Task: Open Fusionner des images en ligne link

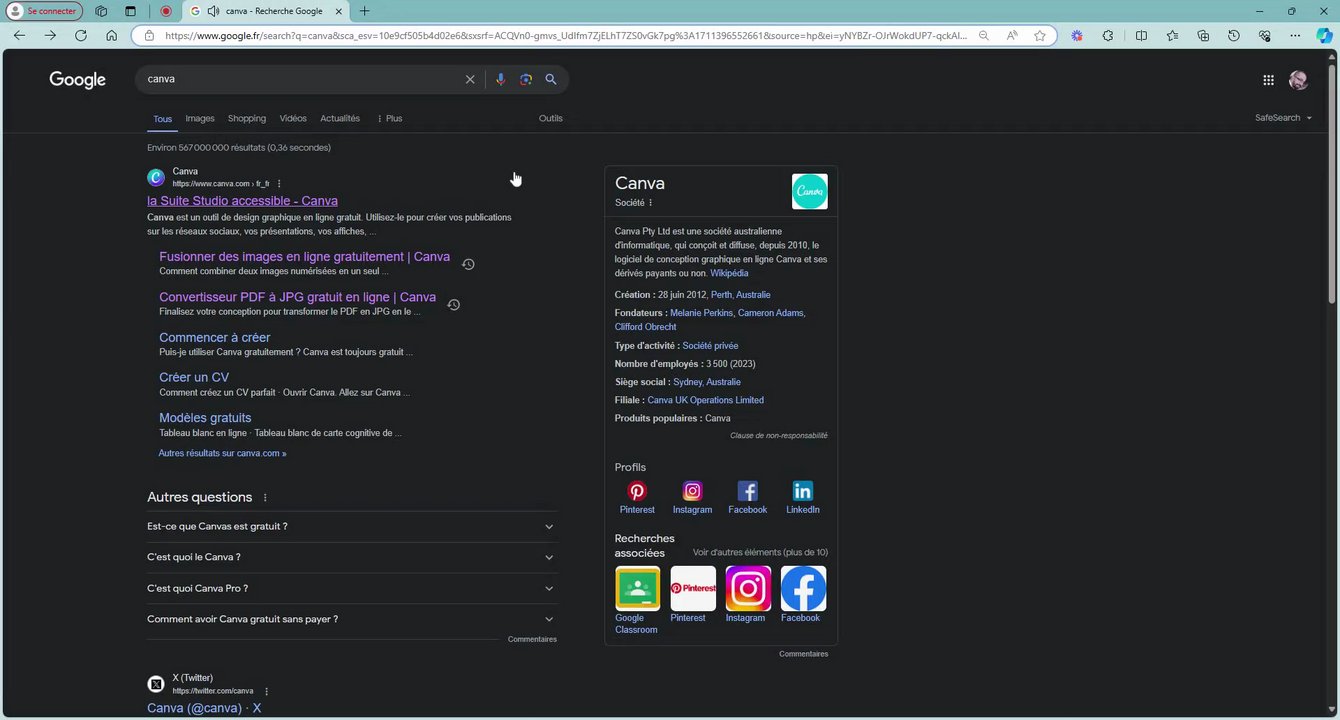Action: (x=304, y=257)
